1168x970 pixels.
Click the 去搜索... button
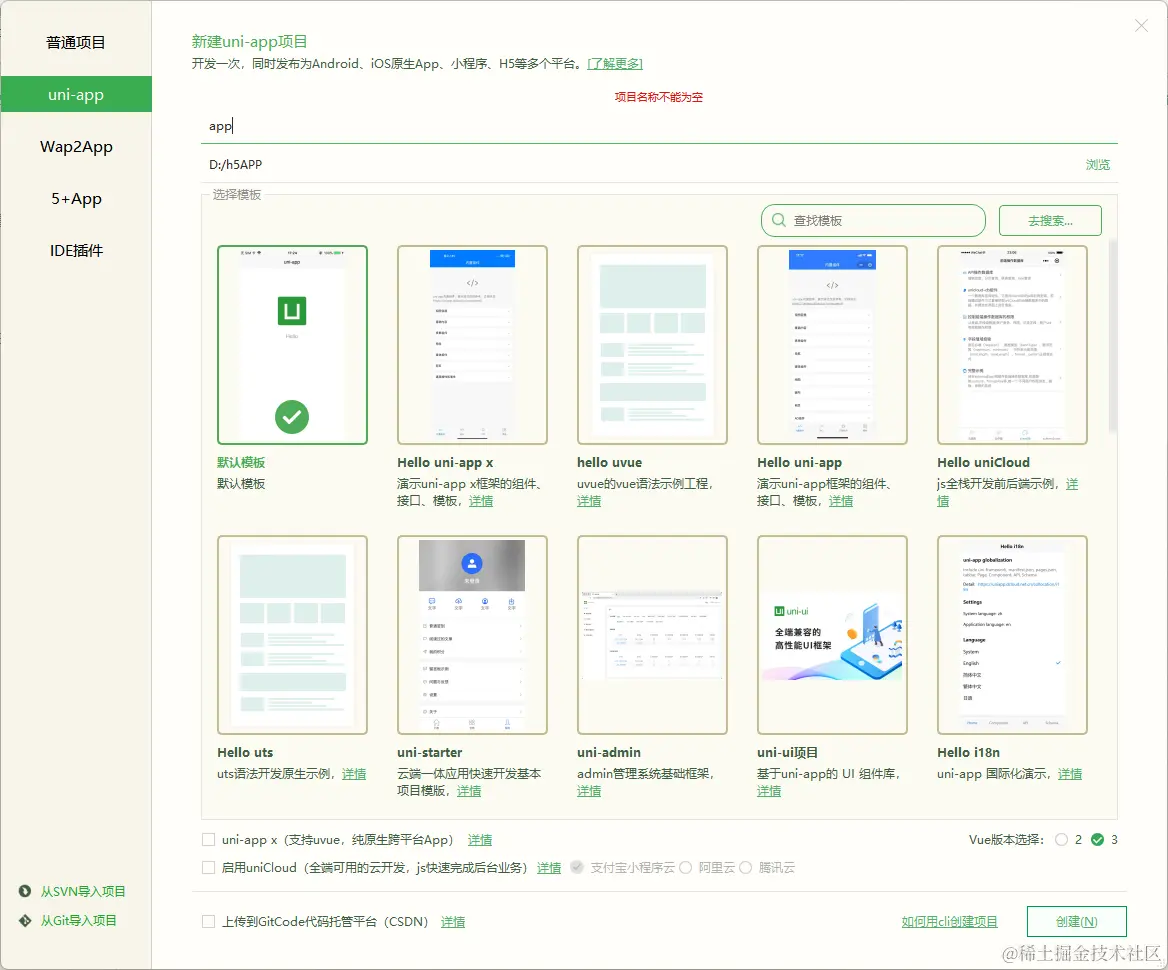[1050, 221]
